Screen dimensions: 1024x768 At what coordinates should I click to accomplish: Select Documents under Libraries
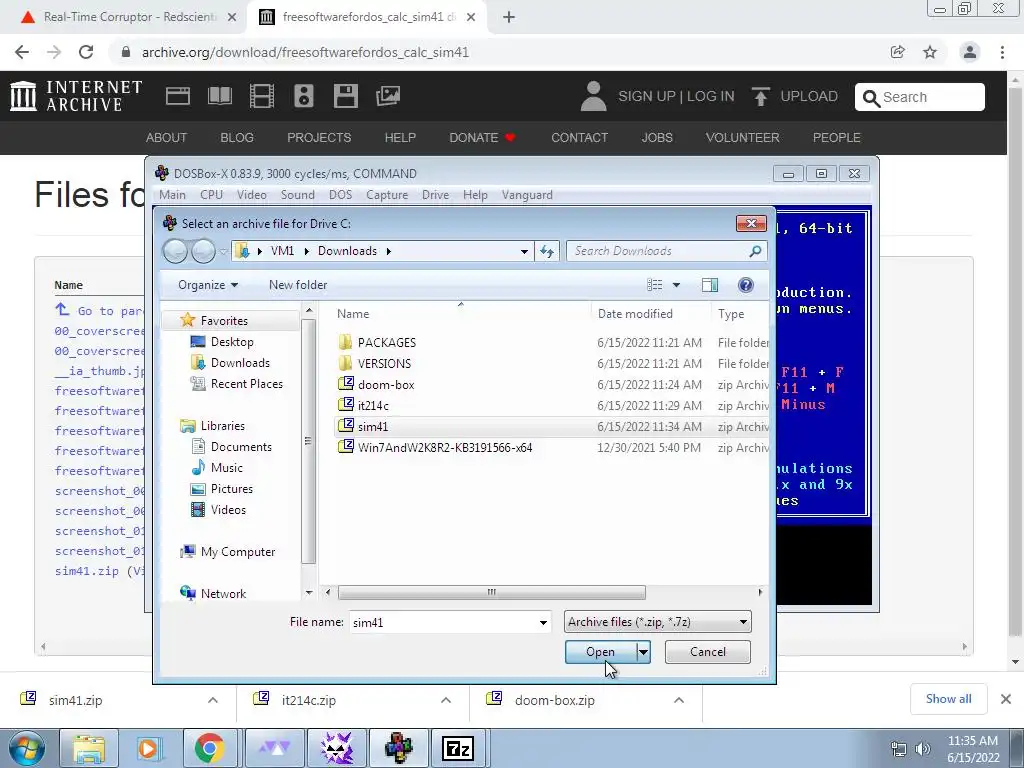coord(241,447)
